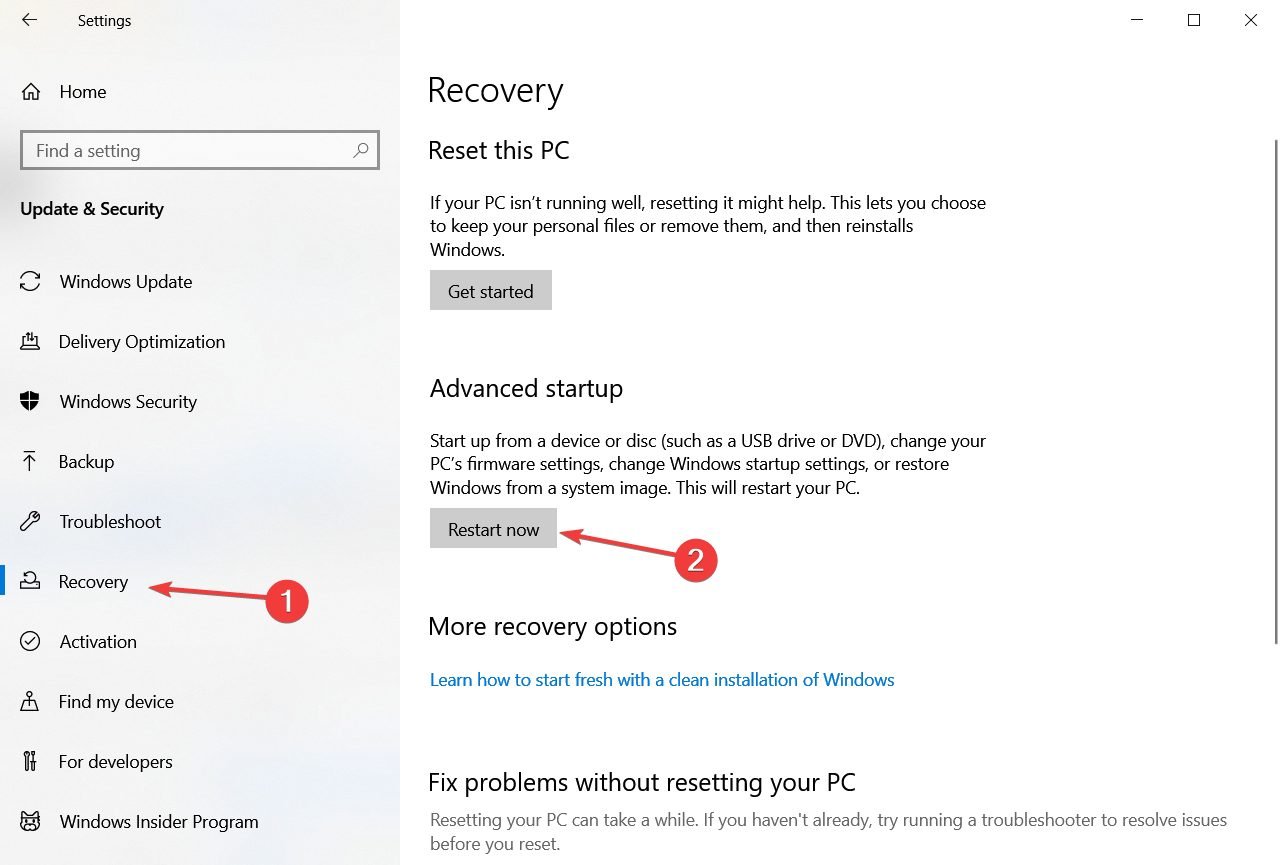Open the clean installation of Windows link

(x=662, y=680)
